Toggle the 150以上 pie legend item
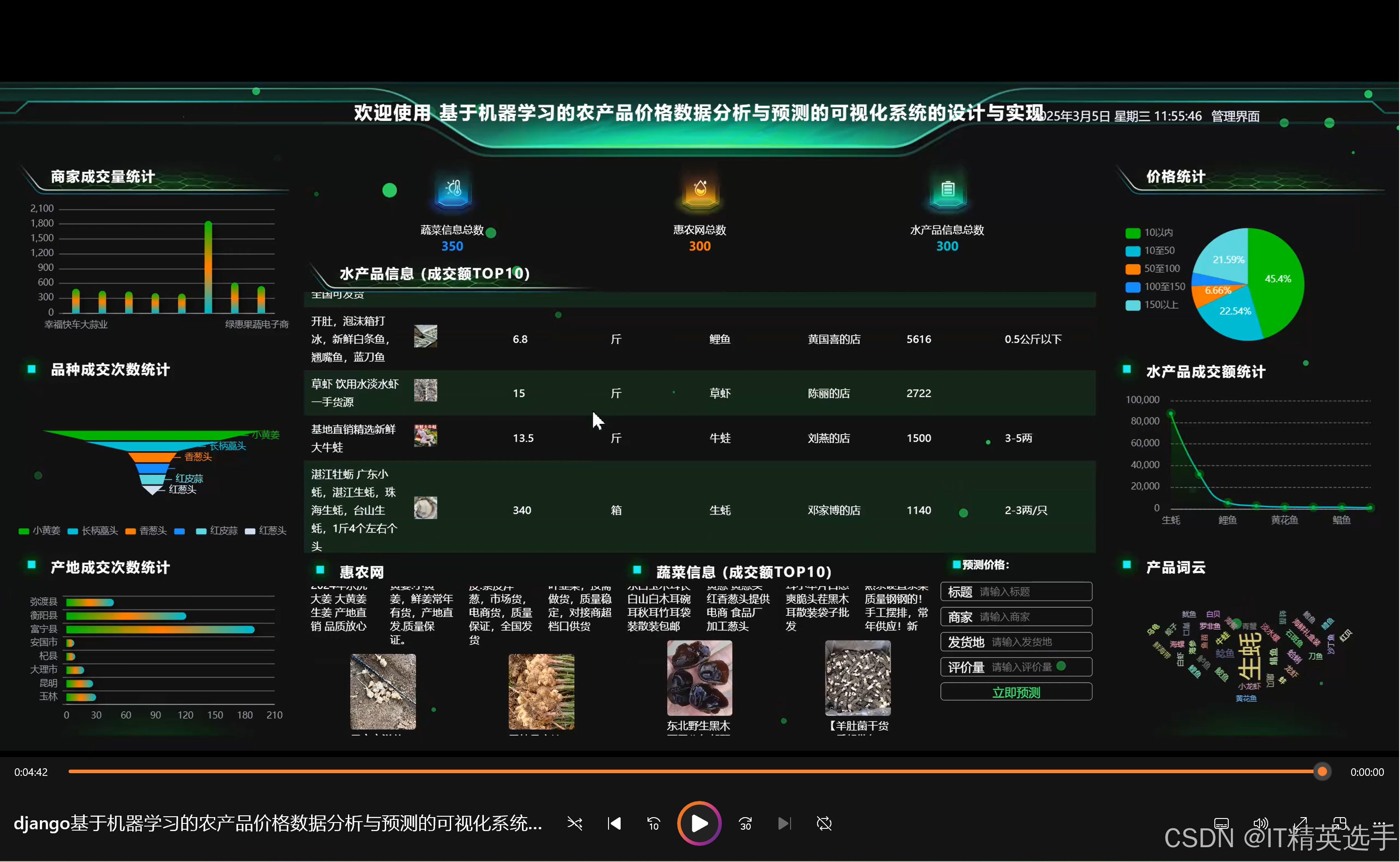Image resolution: width=1400 pixels, height=862 pixels. pos(1152,305)
